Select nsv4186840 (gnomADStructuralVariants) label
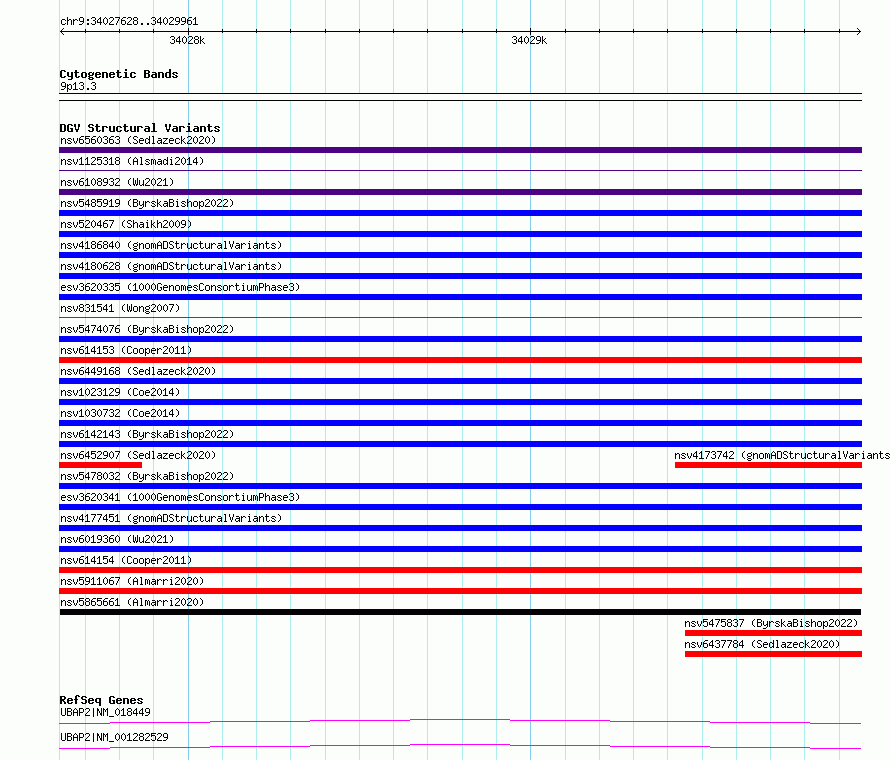Screen dimensions: 890x760 point(171,245)
